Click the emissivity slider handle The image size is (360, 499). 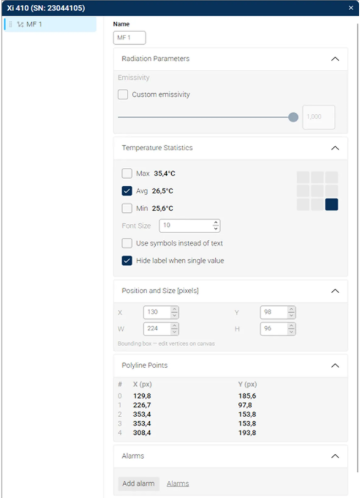[293, 117]
